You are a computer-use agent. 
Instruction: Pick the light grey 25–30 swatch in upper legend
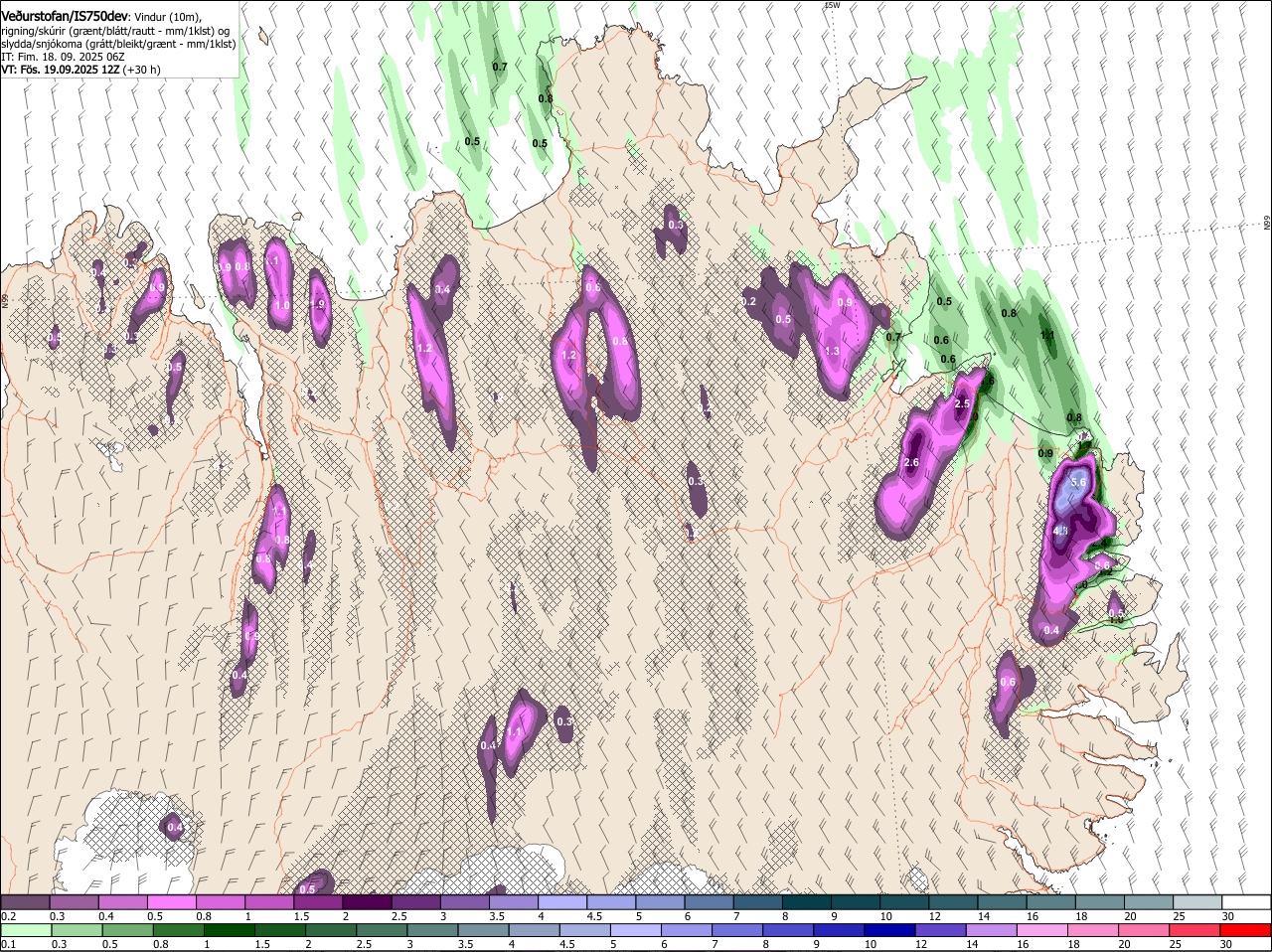[x=1197, y=902]
